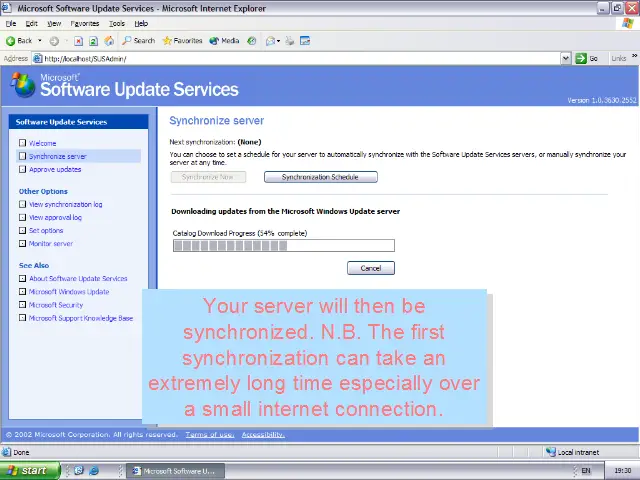Click the Forward arrow toolbar icon
Screen dimensions: 640x480
[x=54, y=41]
